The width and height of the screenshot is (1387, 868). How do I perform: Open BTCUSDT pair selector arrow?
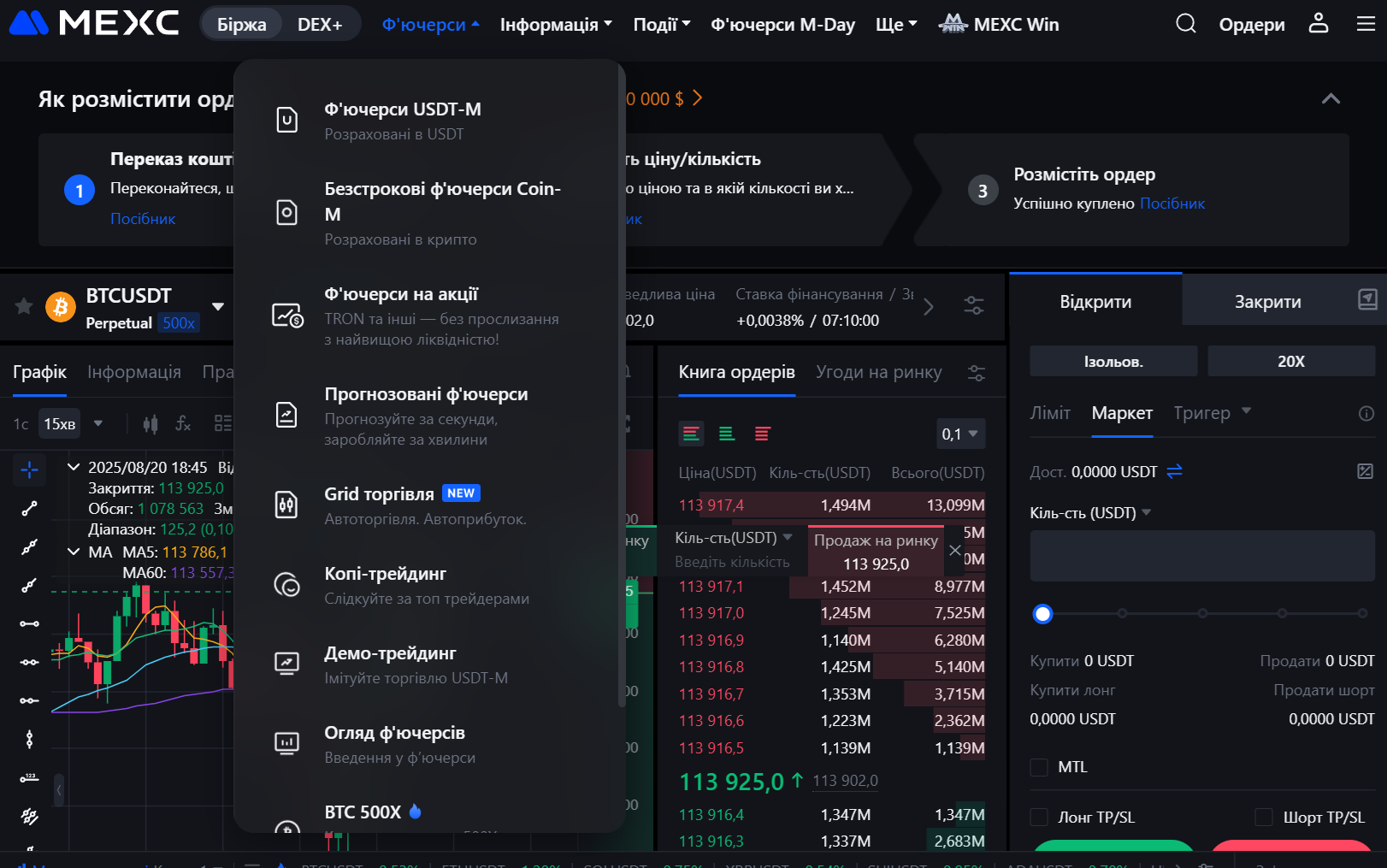[x=218, y=306]
